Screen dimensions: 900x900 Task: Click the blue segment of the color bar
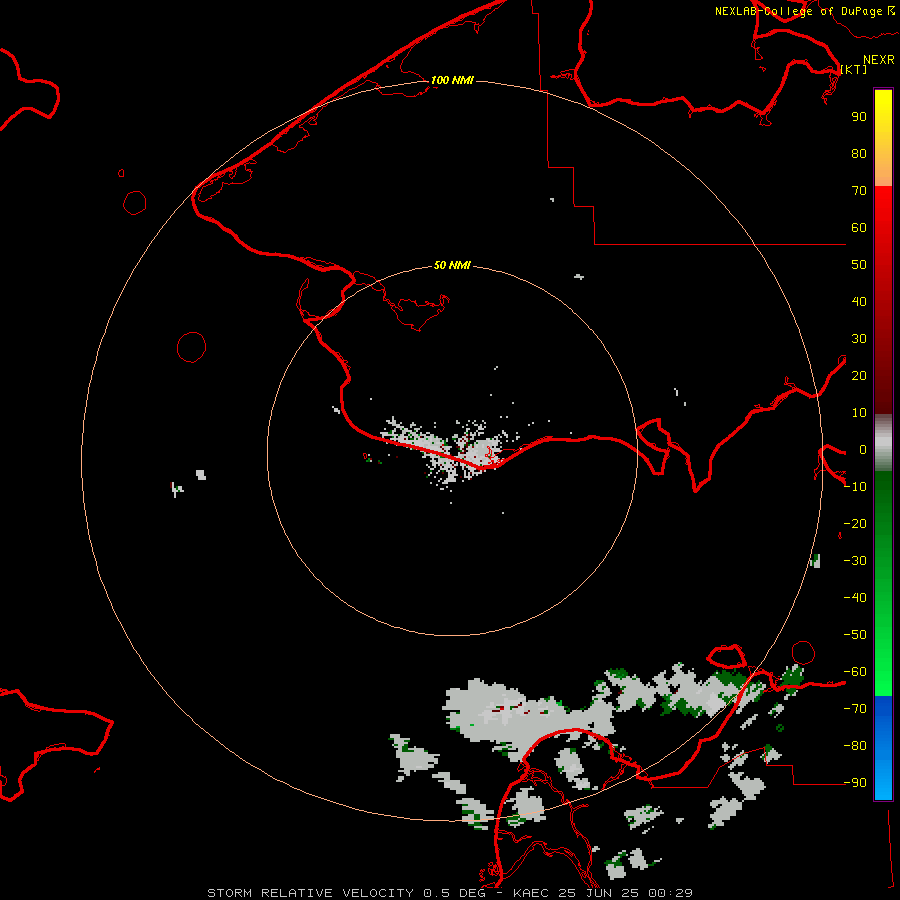tap(883, 748)
